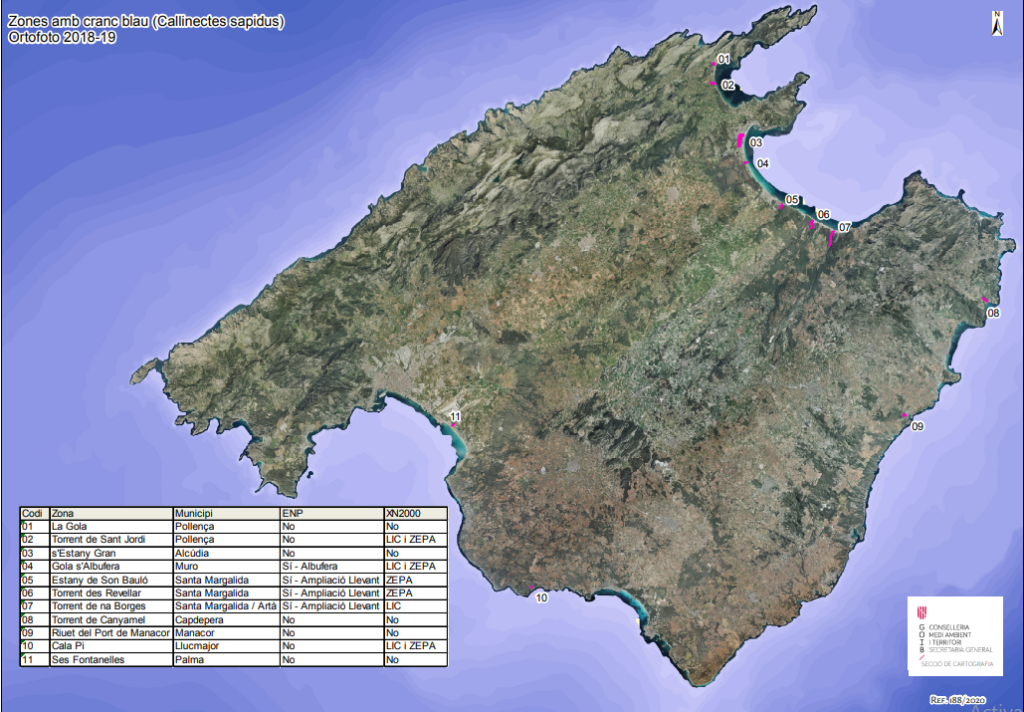This screenshot has height=712, width=1024.
Task: Click map marker 08 on east coast
Action: click(985, 300)
